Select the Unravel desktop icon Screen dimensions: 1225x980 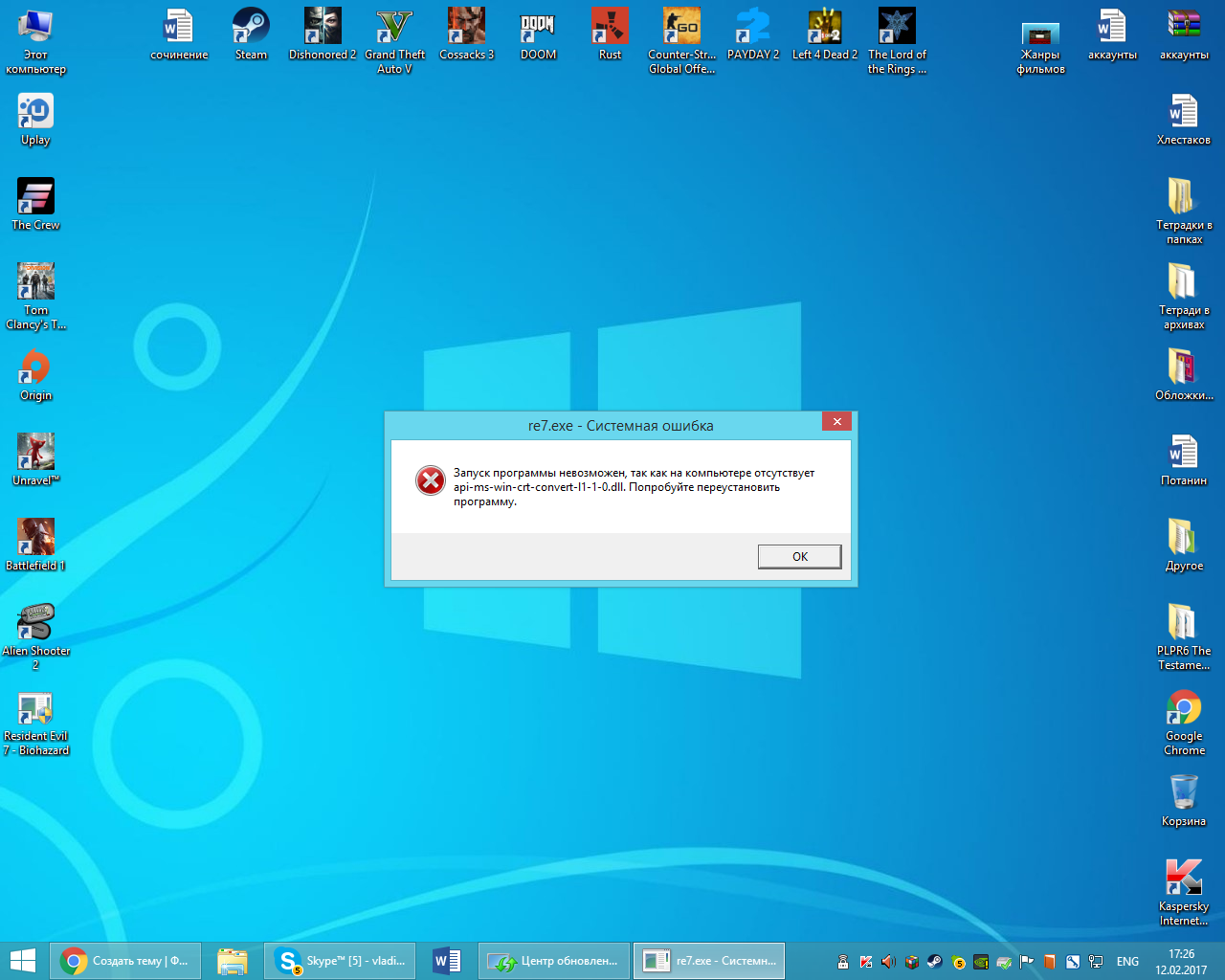coord(35,460)
